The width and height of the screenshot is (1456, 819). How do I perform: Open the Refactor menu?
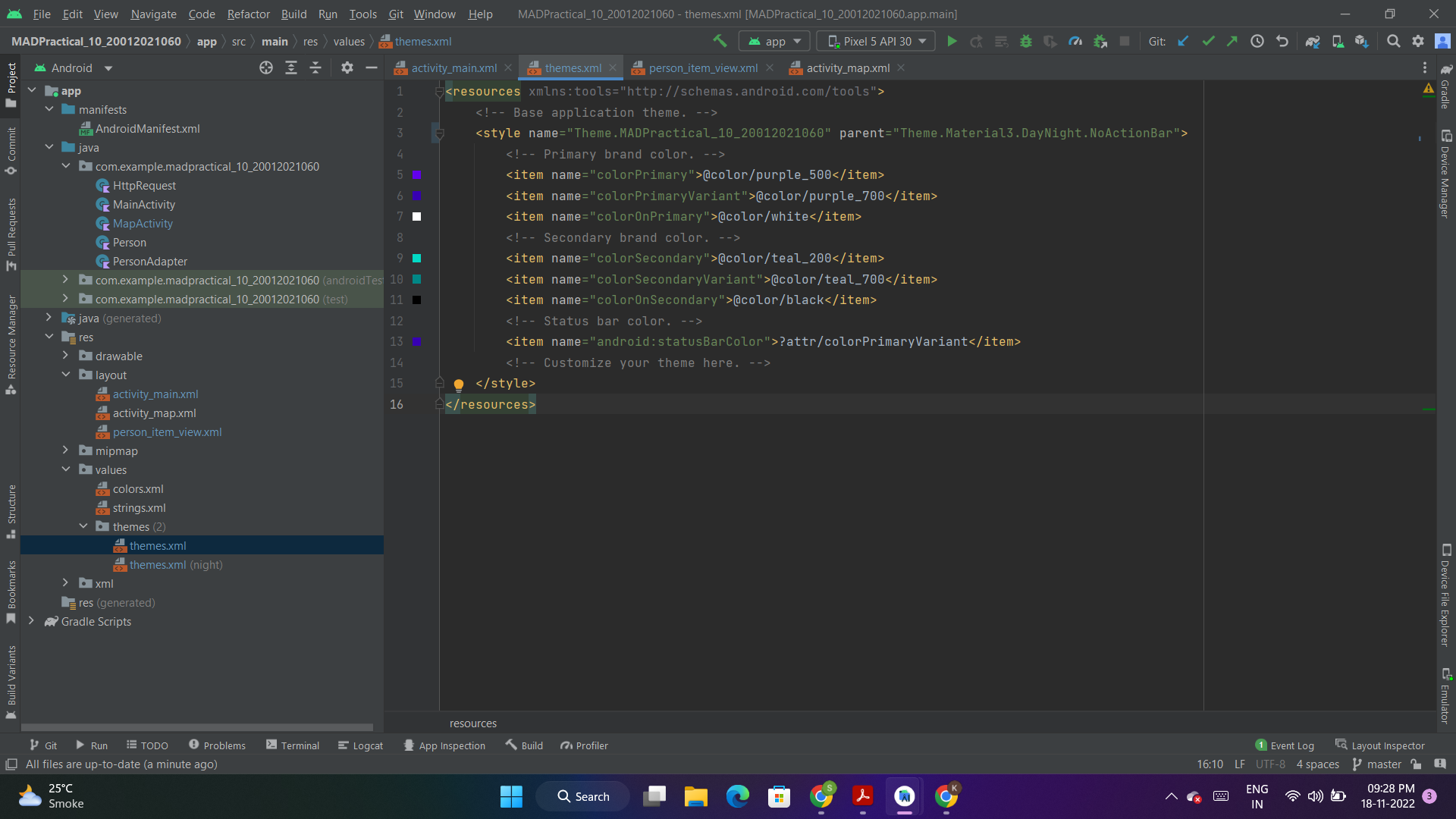(x=248, y=14)
